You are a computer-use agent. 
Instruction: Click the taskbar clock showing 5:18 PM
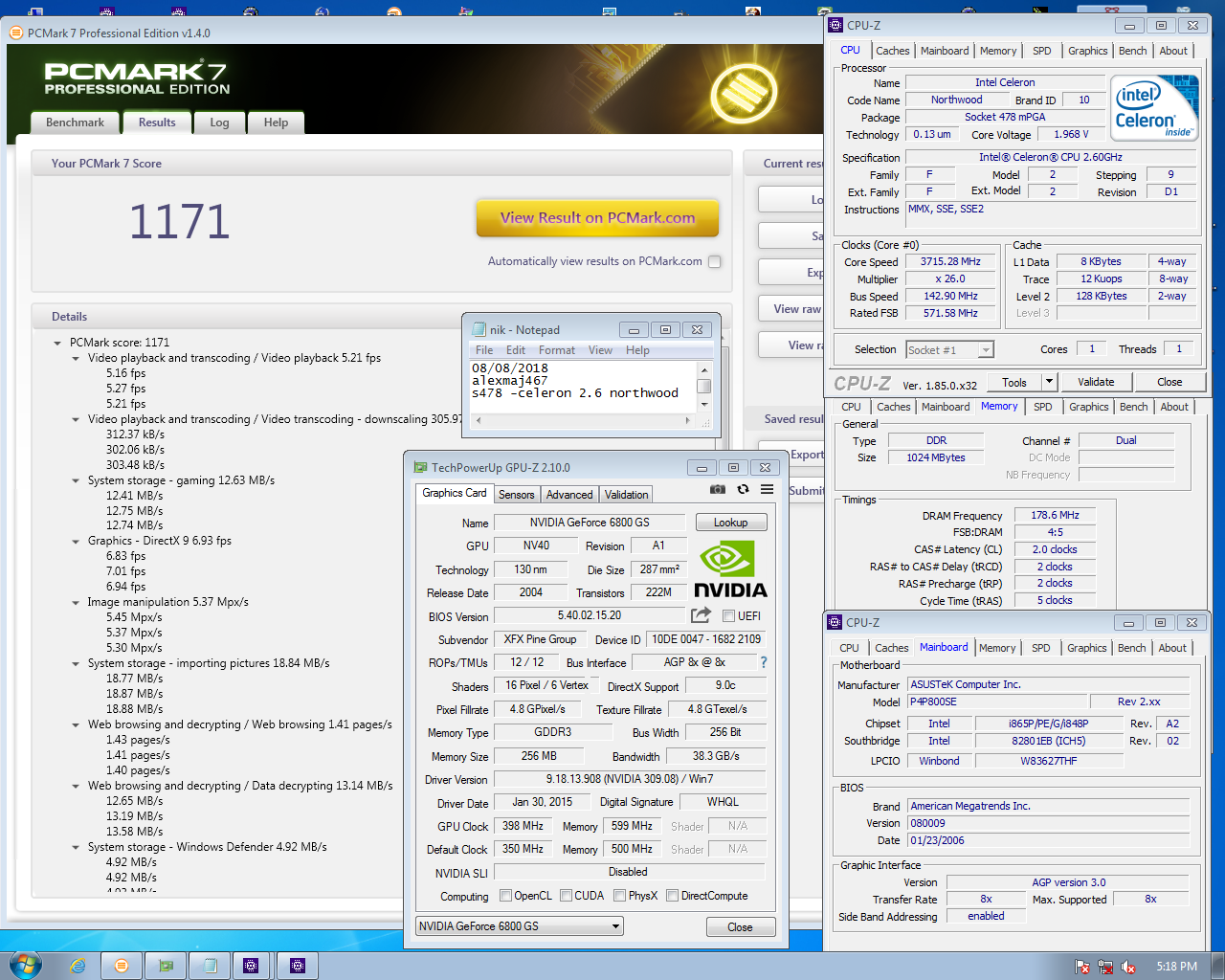[x=1176, y=967]
